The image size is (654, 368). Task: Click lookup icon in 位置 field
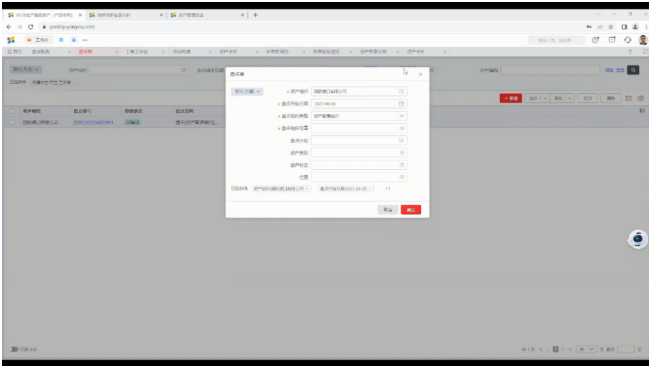pyautogui.click(x=401, y=177)
